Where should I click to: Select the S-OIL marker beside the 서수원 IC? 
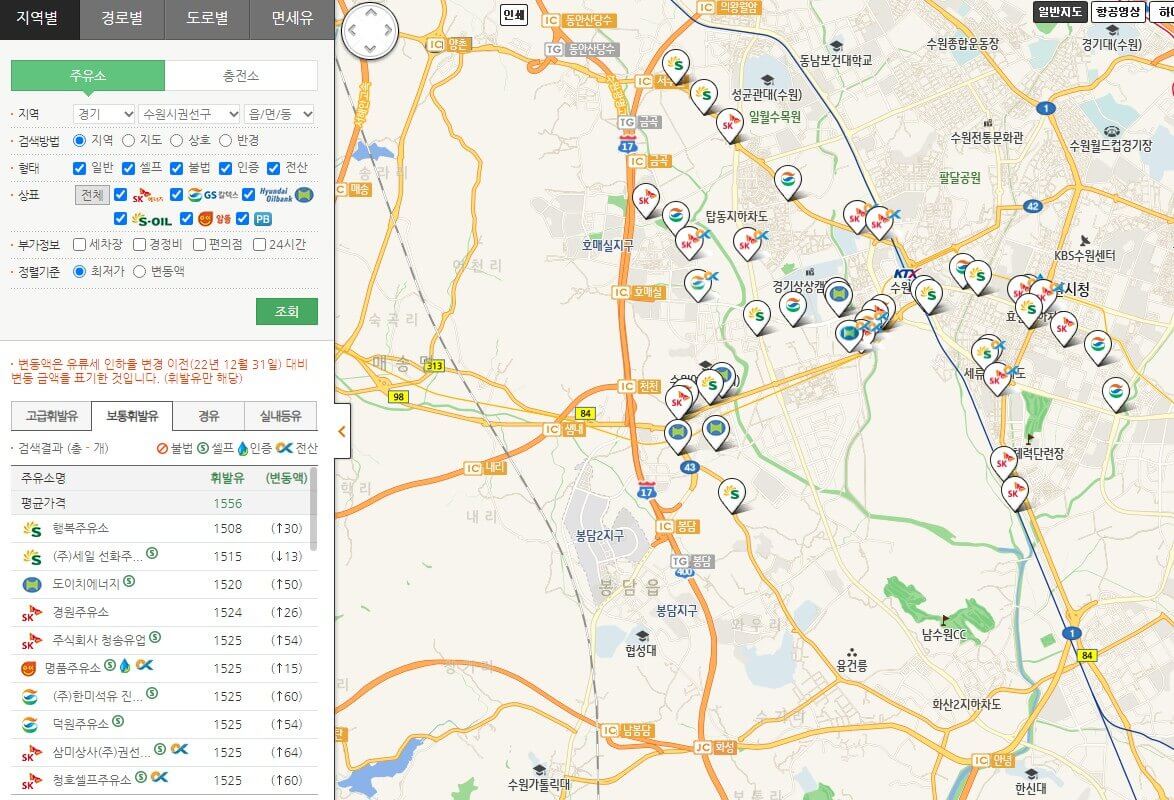676,66
